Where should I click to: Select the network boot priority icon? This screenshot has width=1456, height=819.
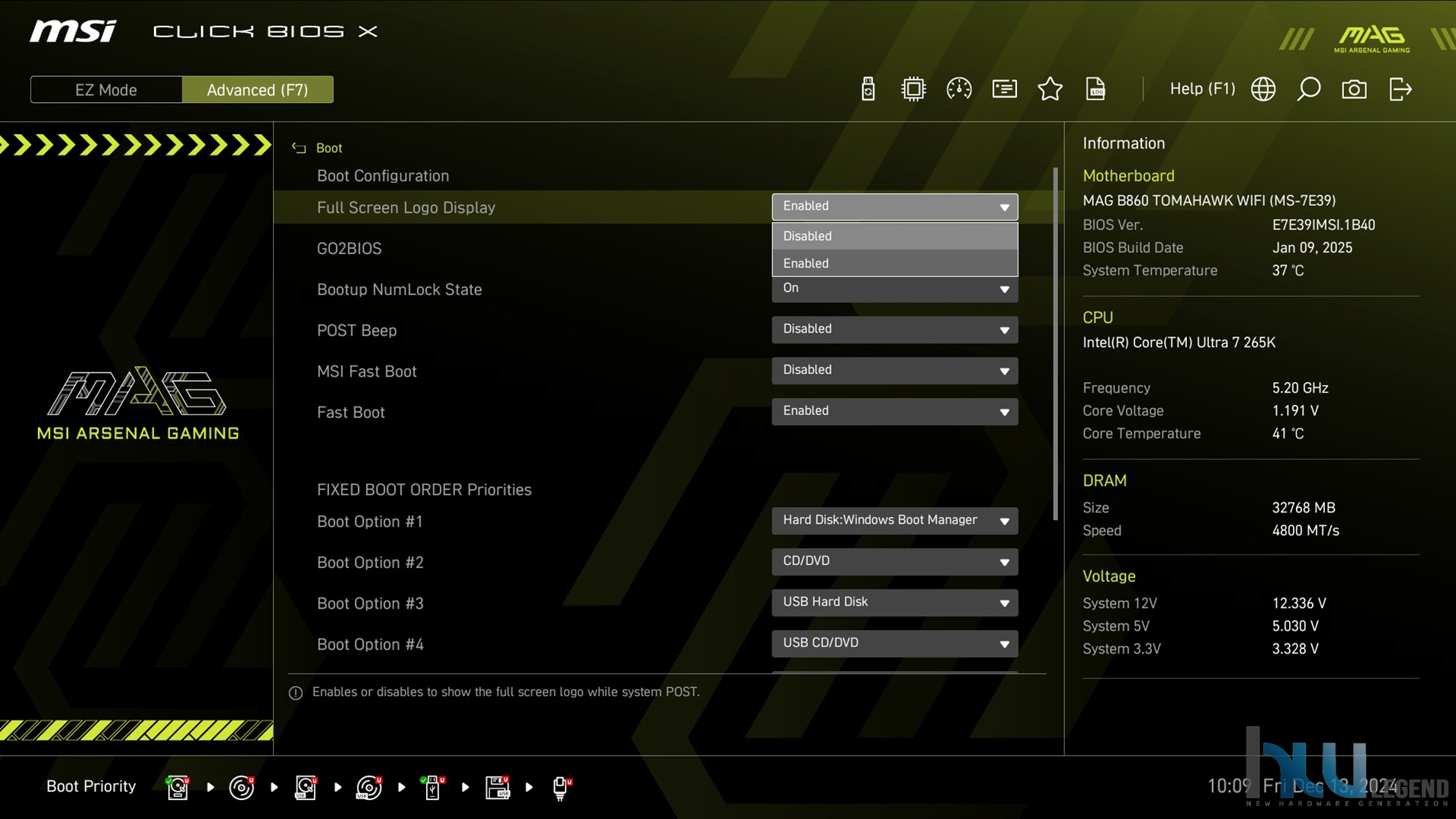(x=561, y=787)
